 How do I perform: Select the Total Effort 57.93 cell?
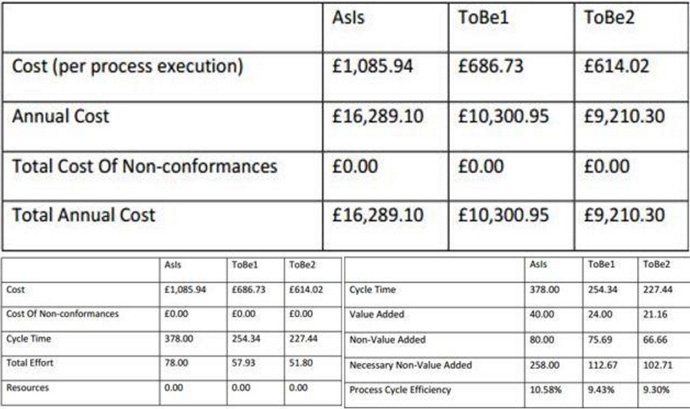click(244, 363)
